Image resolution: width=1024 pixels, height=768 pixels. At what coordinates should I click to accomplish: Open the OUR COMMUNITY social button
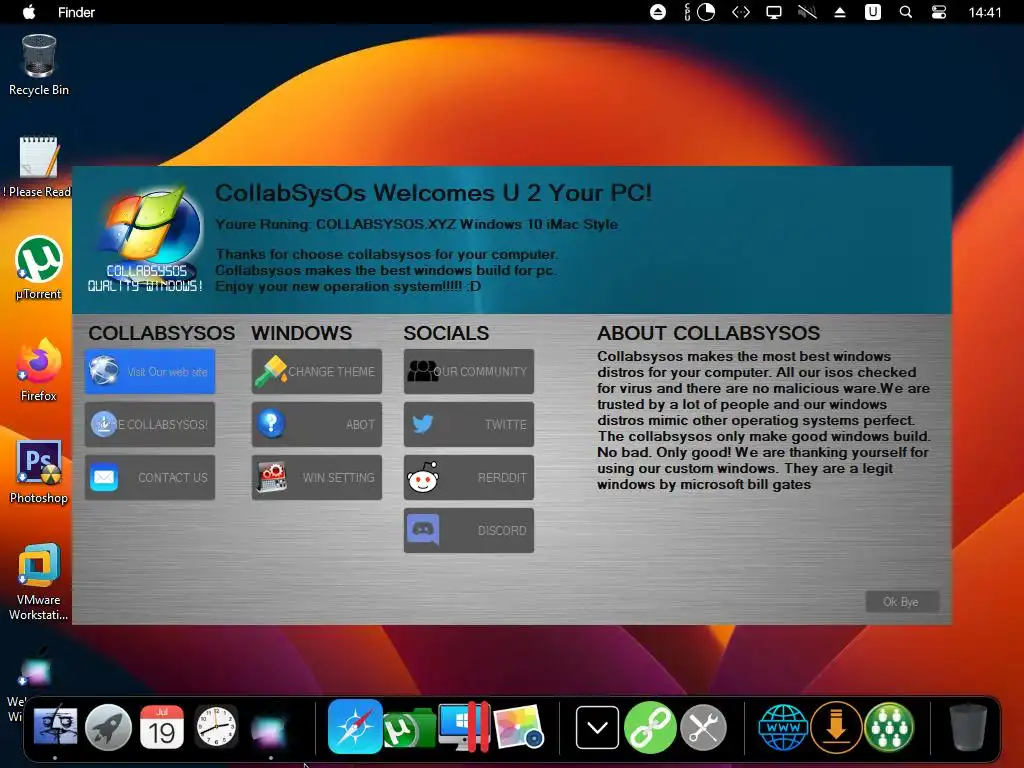point(469,372)
